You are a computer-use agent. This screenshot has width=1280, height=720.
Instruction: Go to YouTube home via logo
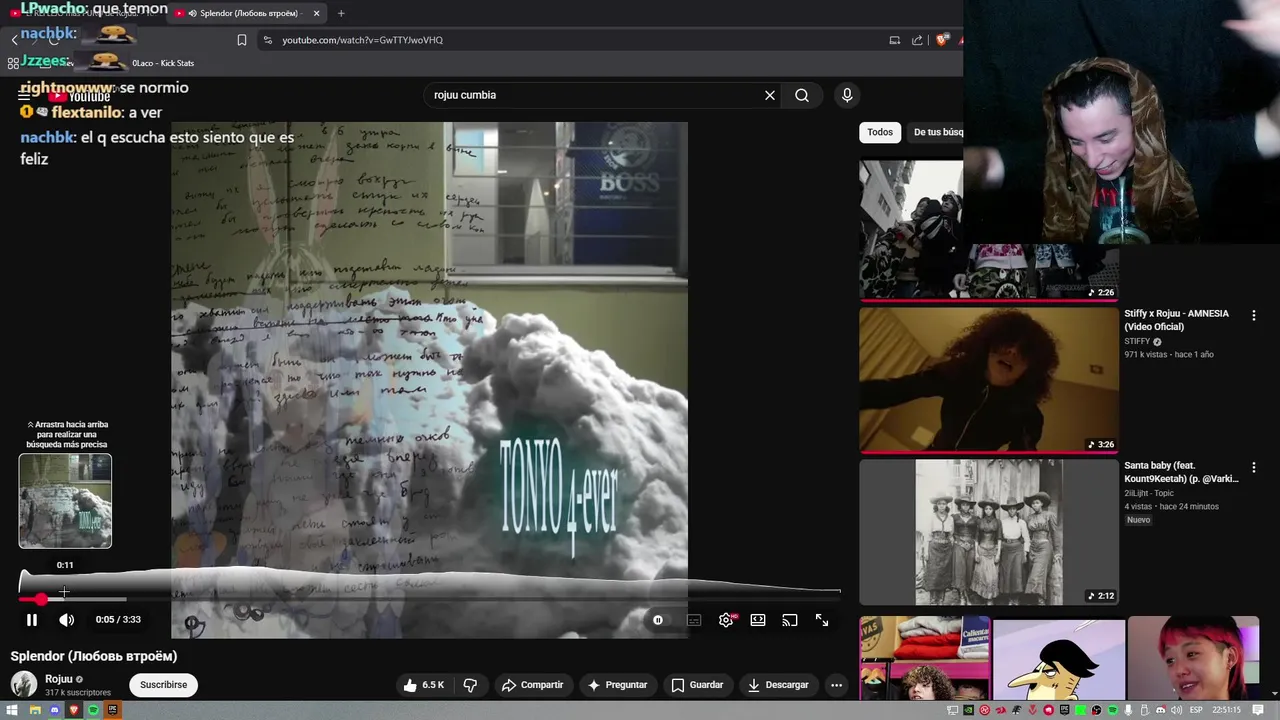[x=80, y=96]
